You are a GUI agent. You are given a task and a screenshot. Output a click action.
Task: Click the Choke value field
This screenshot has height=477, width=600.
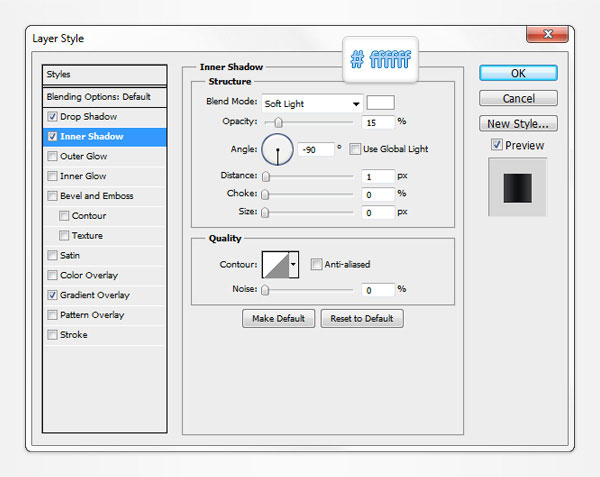(x=378, y=194)
